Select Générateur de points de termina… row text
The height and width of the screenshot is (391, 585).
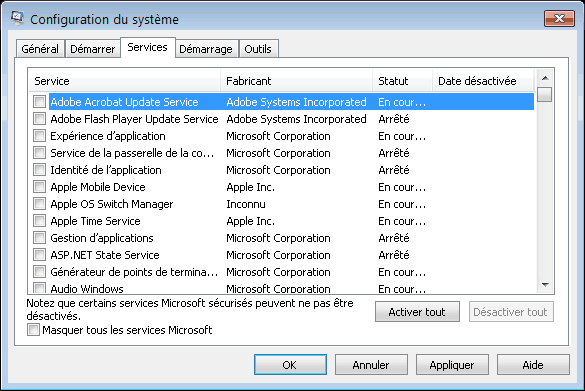tap(134, 272)
